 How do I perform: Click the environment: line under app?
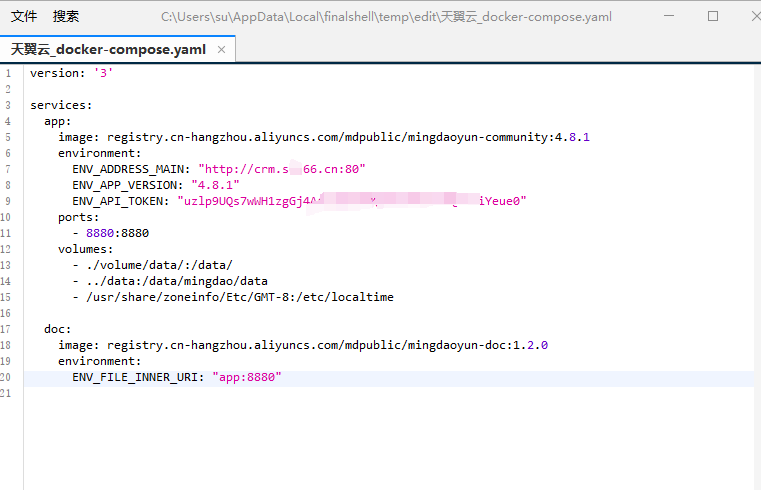[99, 153]
